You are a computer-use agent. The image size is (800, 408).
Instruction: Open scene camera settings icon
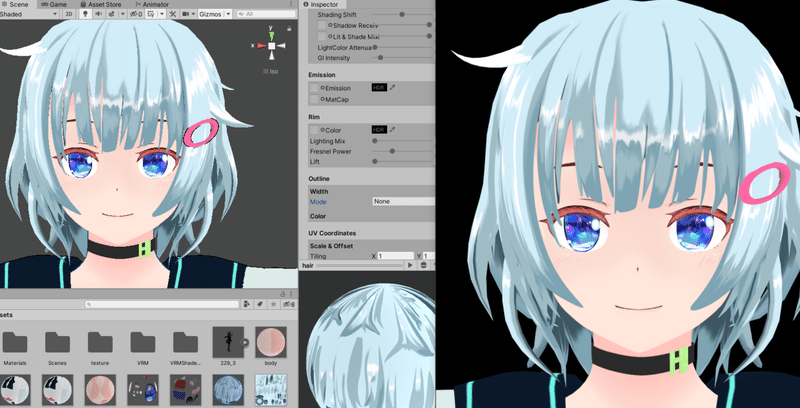tap(185, 14)
